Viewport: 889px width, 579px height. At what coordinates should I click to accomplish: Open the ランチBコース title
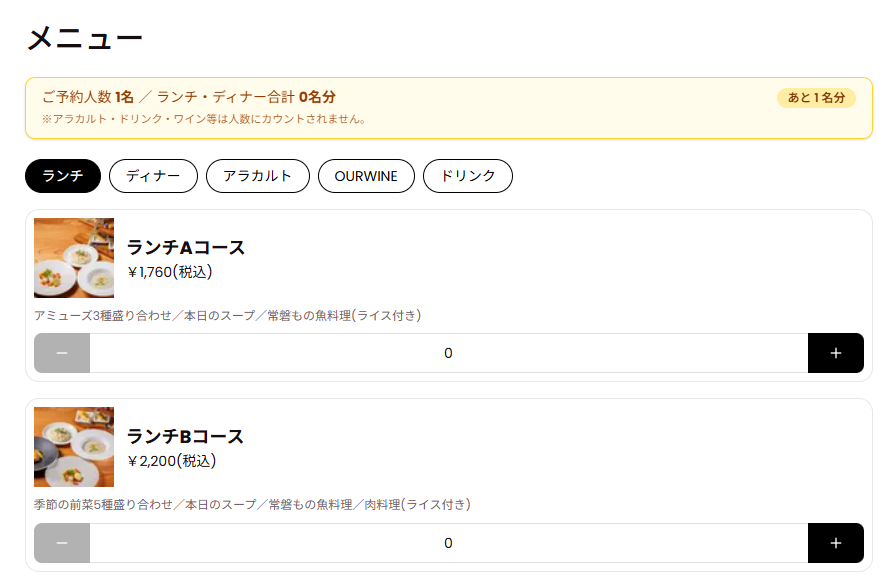tap(186, 437)
